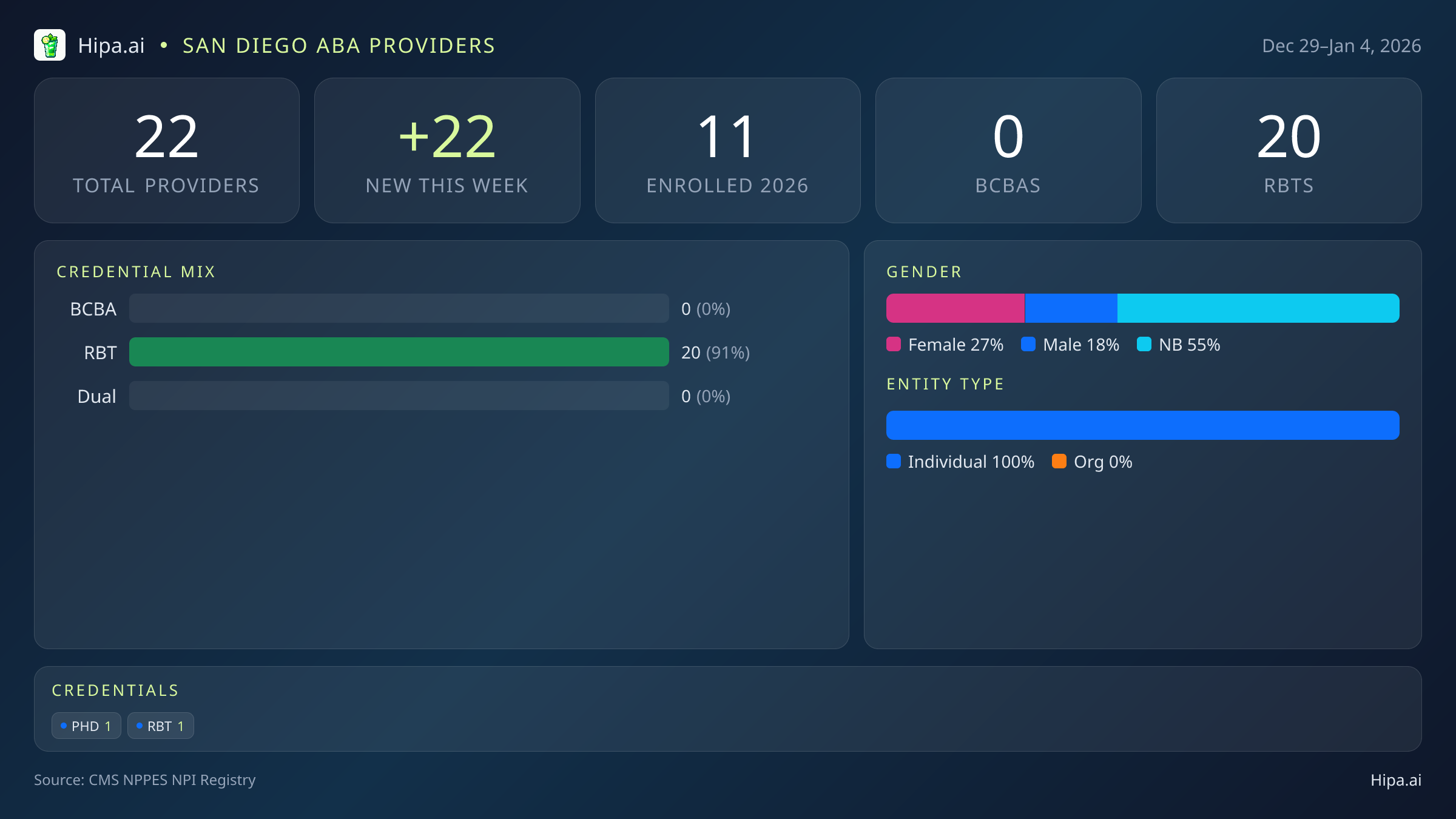Toggle the RBT 1 credential chip

point(160,725)
